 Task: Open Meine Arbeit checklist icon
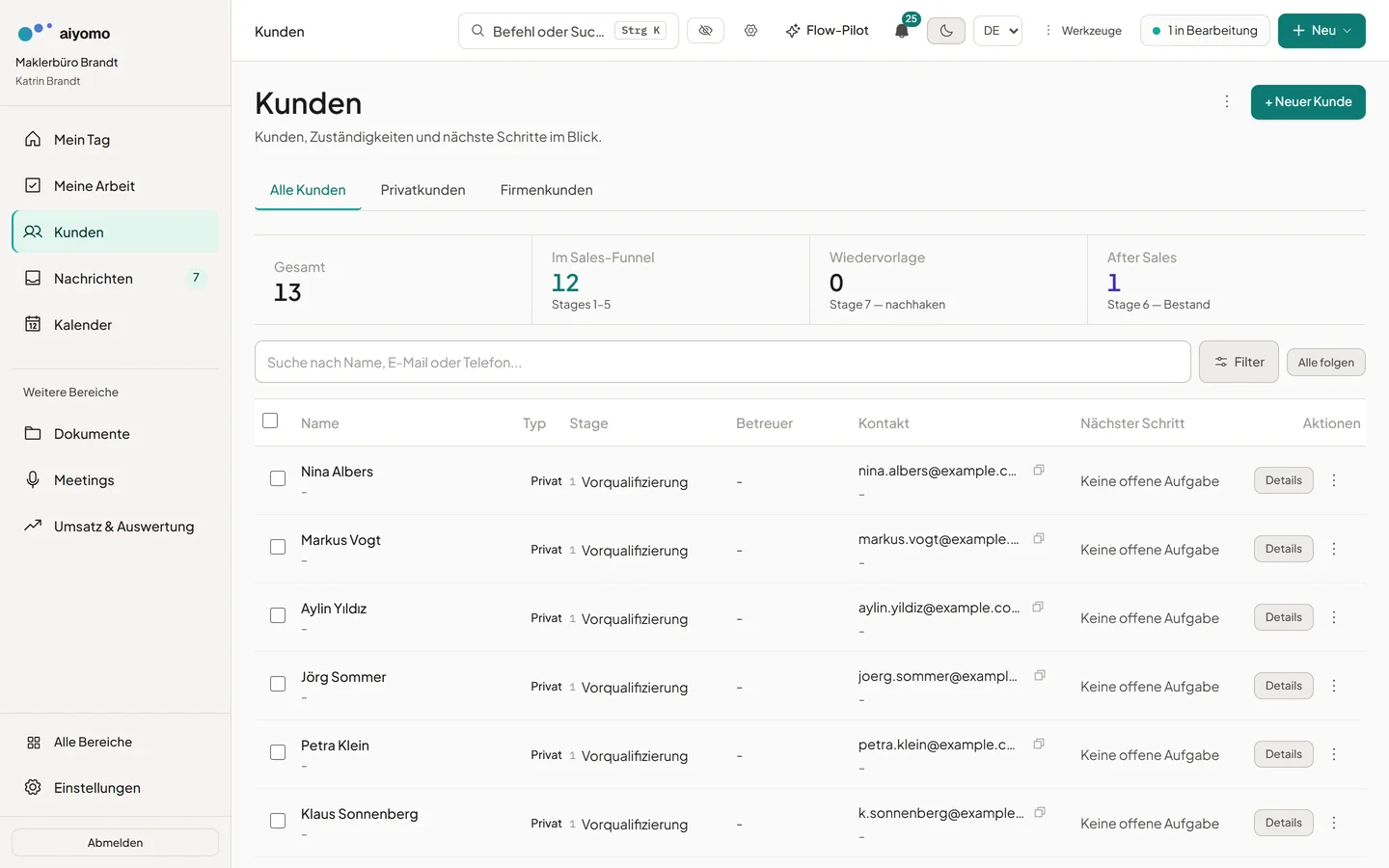tap(33, 185)
